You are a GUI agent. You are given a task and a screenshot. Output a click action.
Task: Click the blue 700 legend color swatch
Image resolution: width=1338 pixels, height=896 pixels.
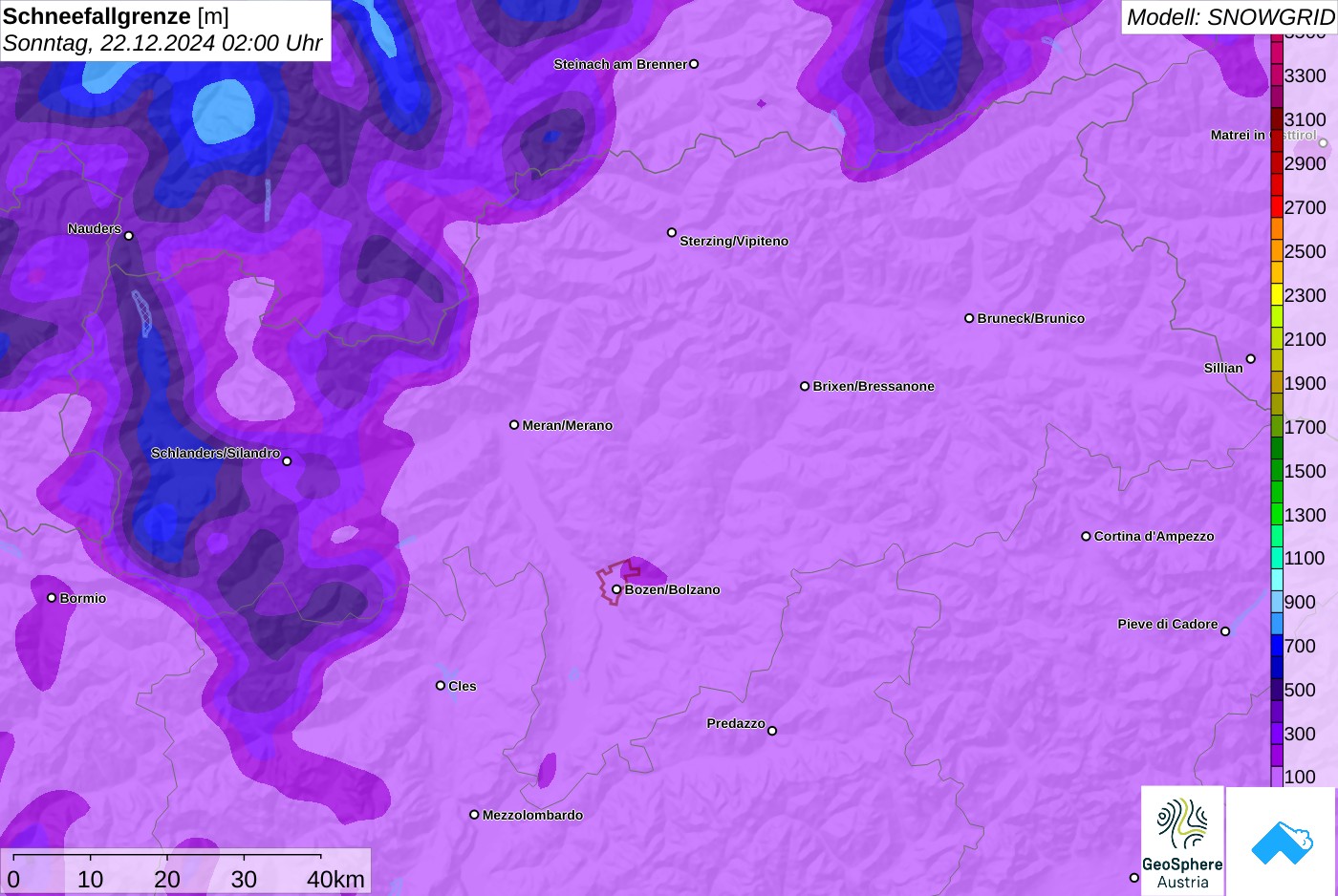[1277, 646]
